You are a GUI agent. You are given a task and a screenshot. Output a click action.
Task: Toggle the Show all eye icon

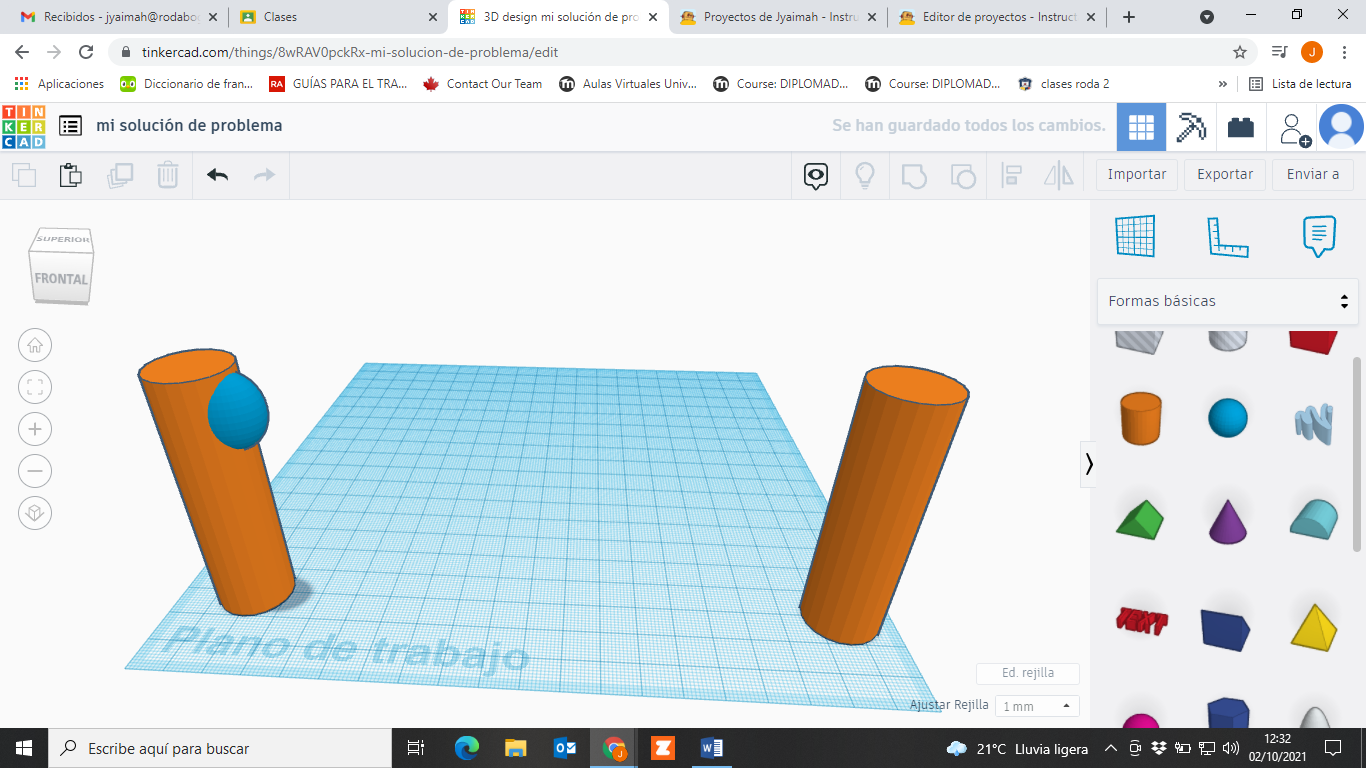[816, 177]
